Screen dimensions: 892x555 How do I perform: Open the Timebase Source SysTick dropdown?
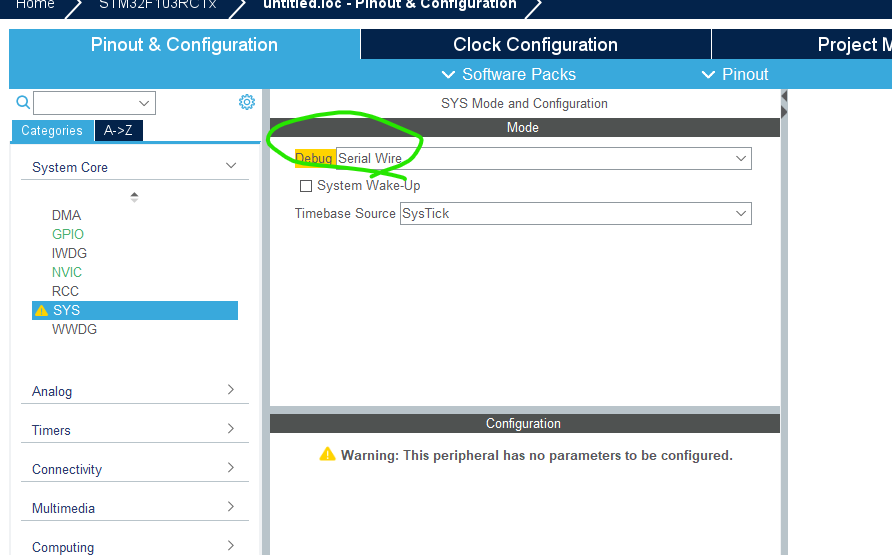pyautogui.click(x=575, y=213)
